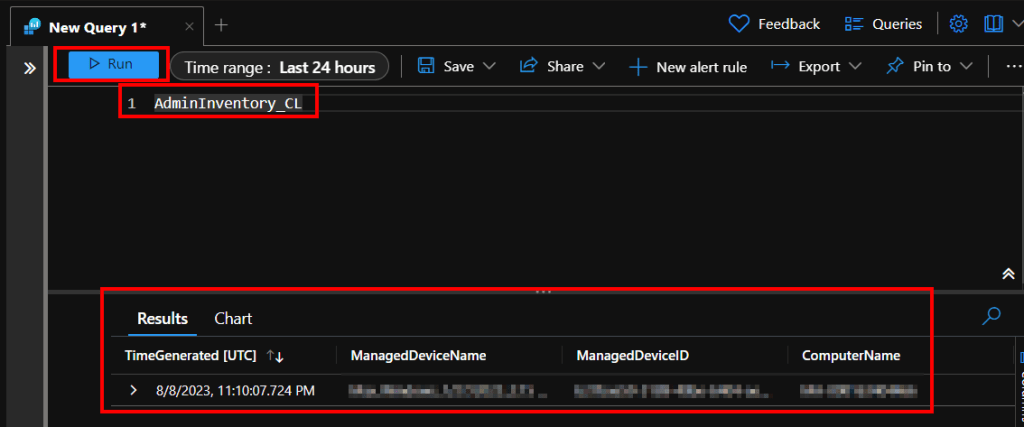Screen dimensions: 1024x427
Task: Open the documentation book icon
Action: (994, 24)
